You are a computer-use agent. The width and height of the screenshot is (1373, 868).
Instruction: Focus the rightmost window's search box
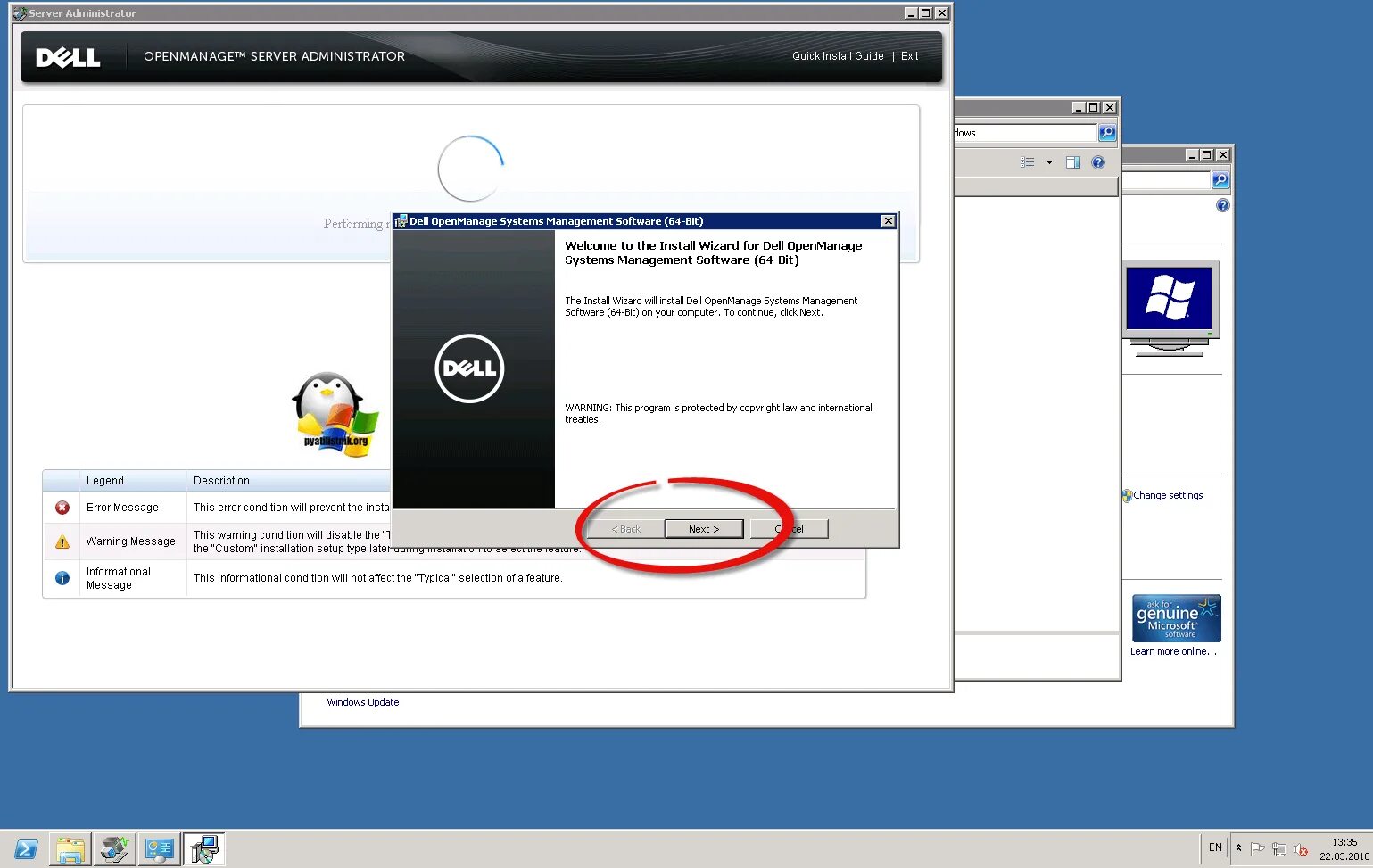point(1167,180)
